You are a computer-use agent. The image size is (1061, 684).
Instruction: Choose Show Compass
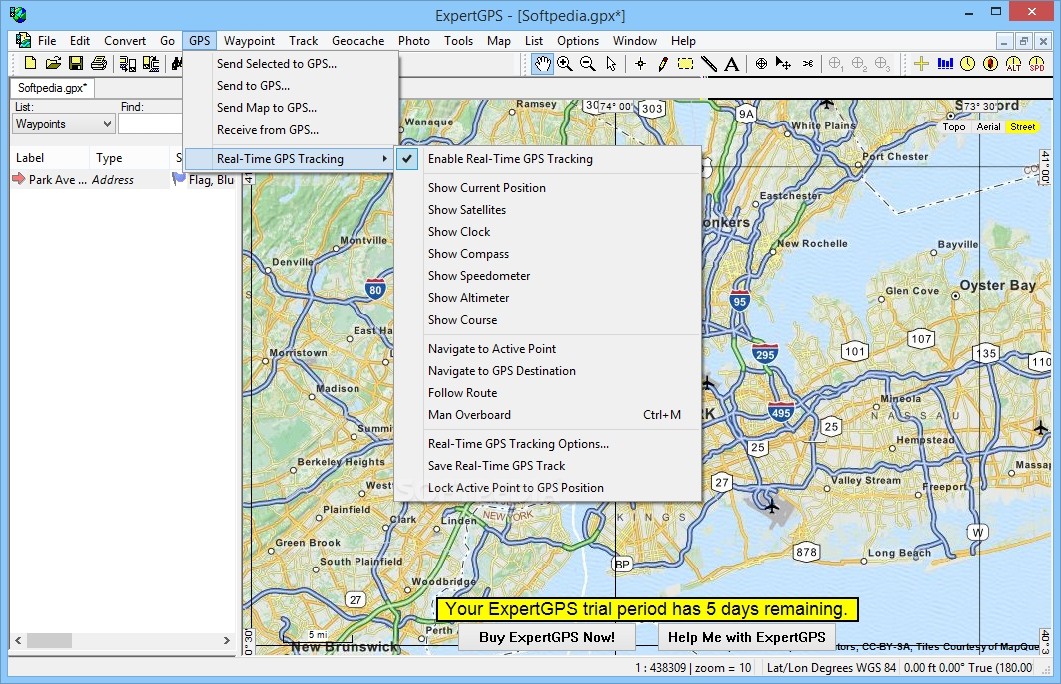click(547, 254)
